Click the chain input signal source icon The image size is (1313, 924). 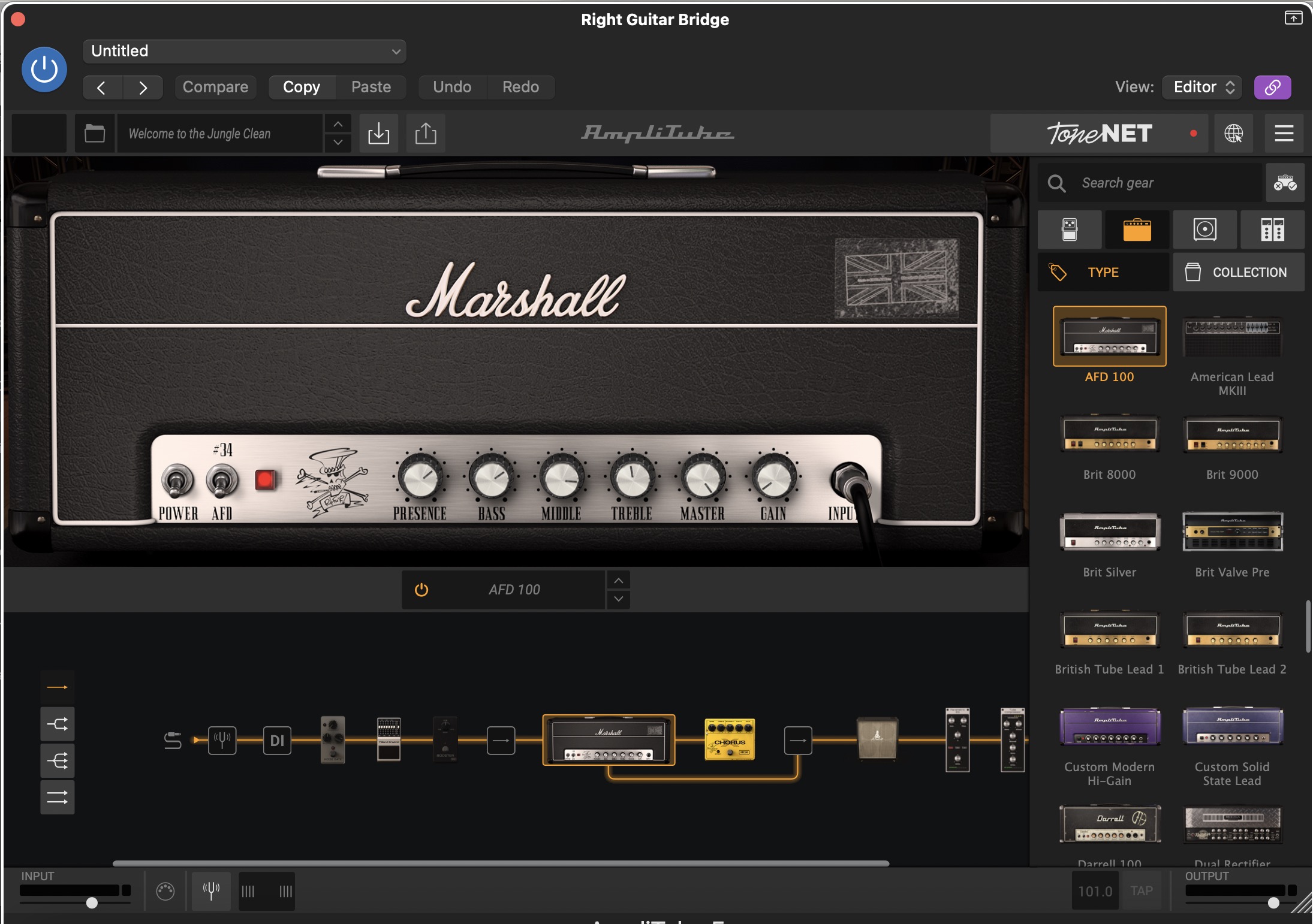pos(173,741)
